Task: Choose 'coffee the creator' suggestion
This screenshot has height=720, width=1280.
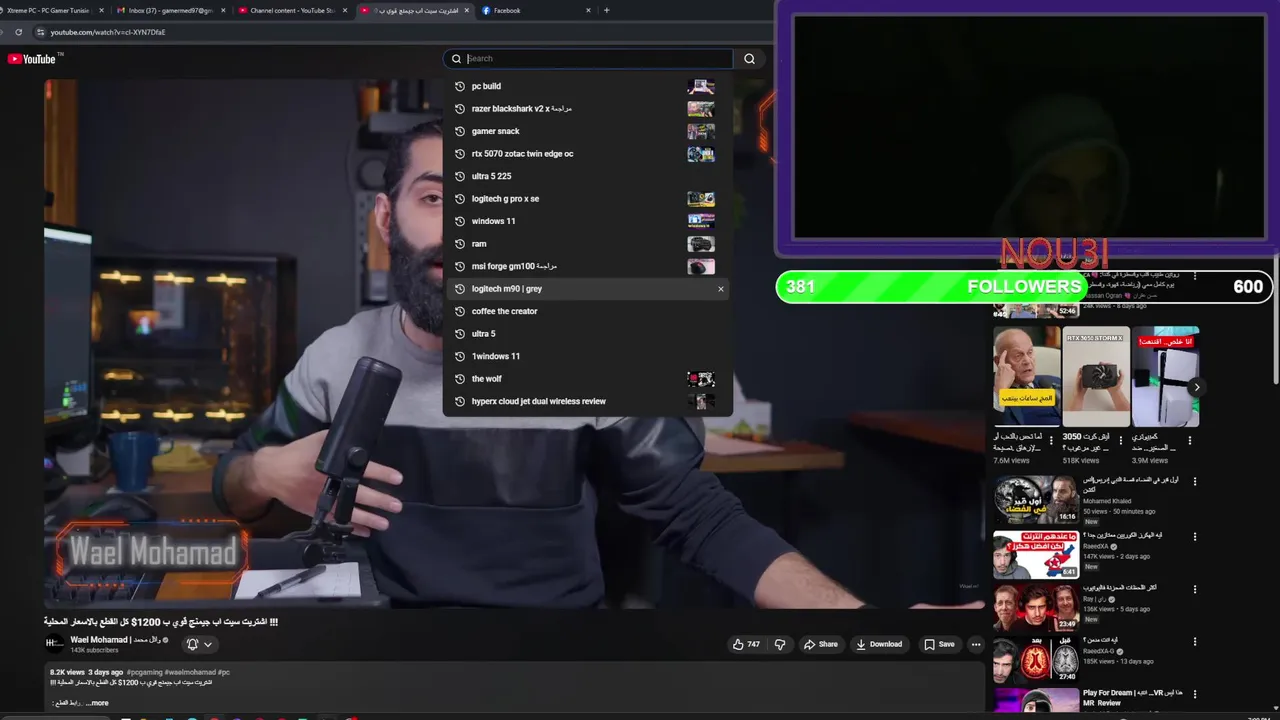Action: coord(588,311)
